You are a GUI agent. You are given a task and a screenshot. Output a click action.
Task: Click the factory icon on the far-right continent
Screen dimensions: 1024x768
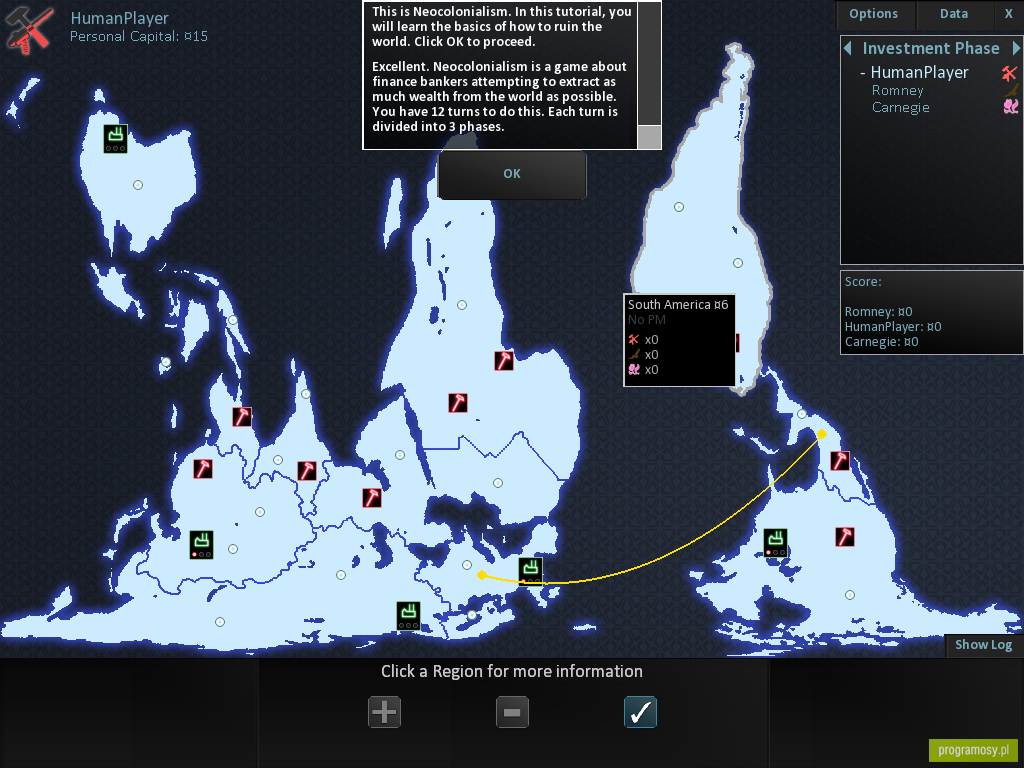775,543
